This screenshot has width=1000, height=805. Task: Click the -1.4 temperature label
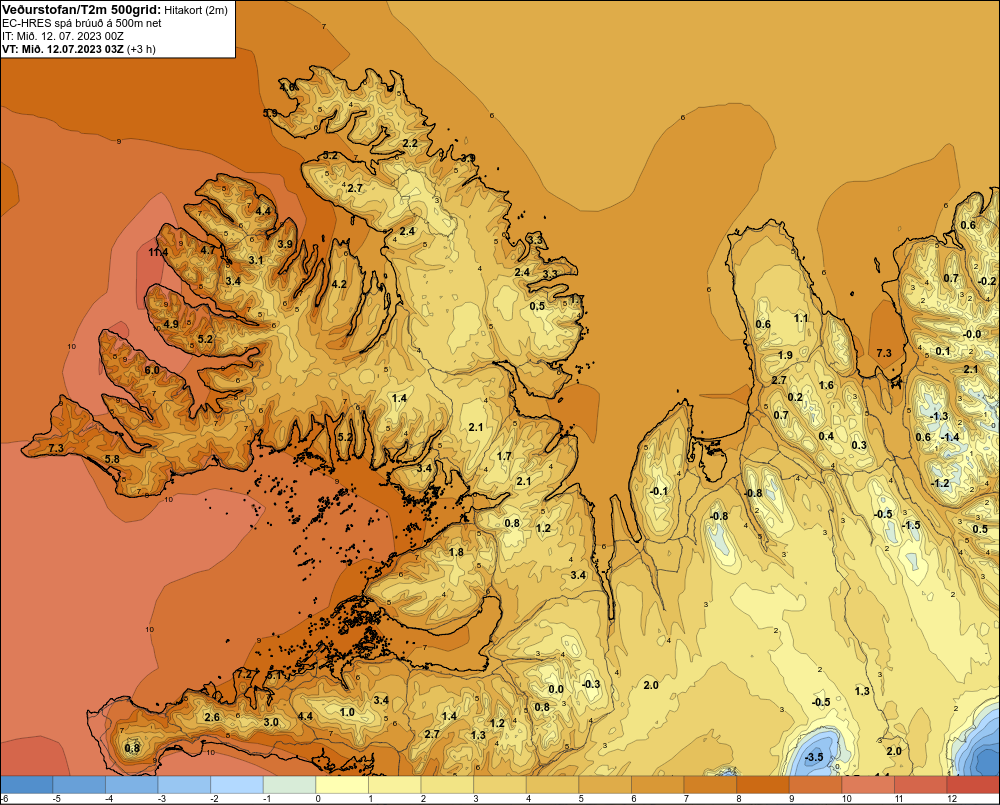[950, 437]
